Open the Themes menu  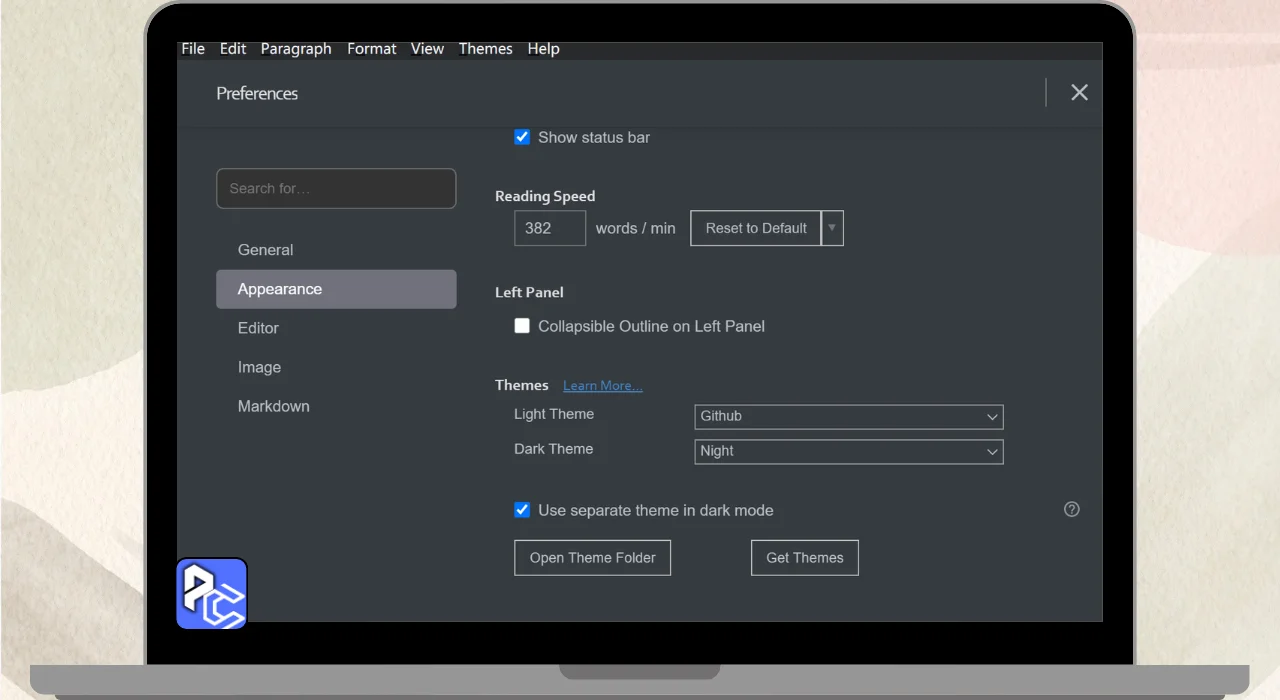485,49
